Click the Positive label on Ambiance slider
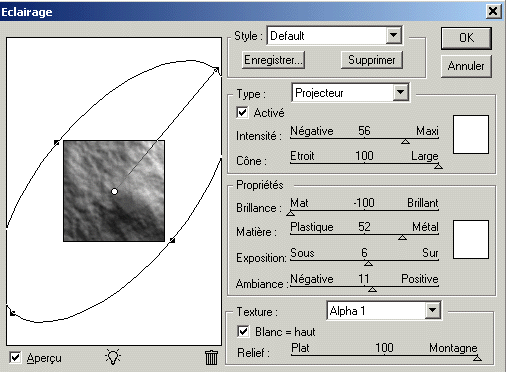The height and width of the screenshot is (372, 506). pos(420,279)
